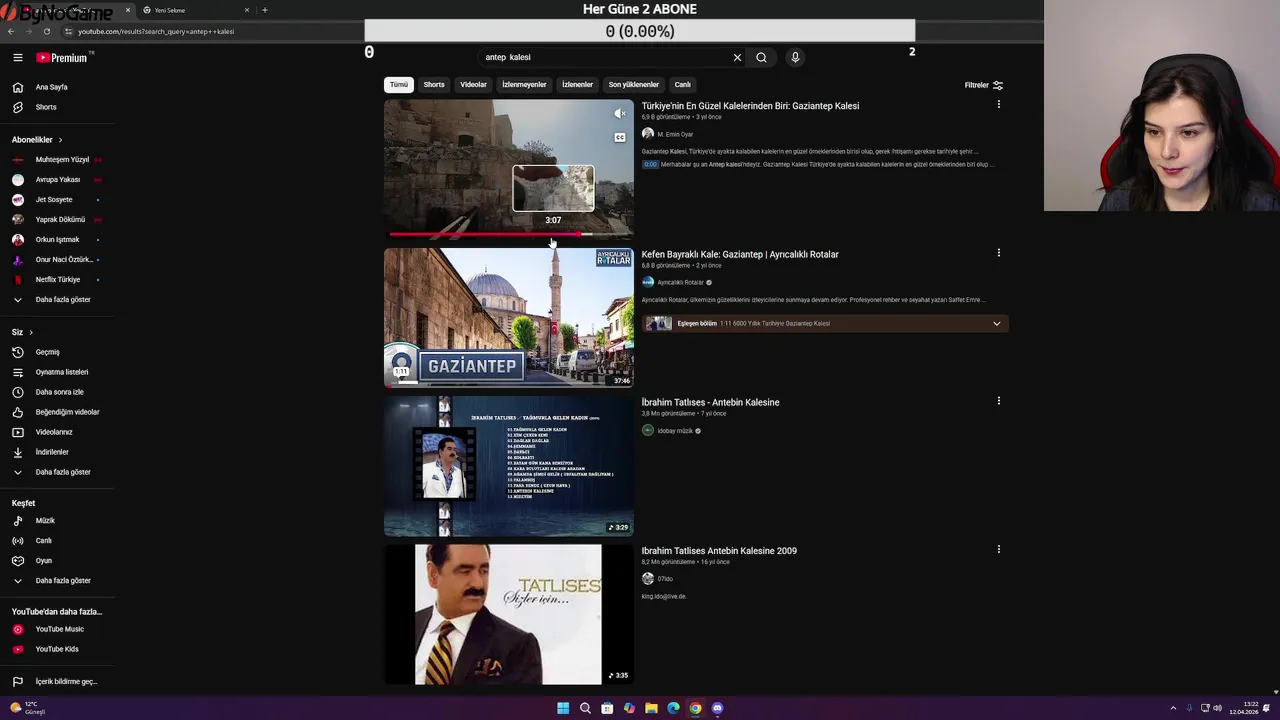Open İndirilenler downloads

52,452
